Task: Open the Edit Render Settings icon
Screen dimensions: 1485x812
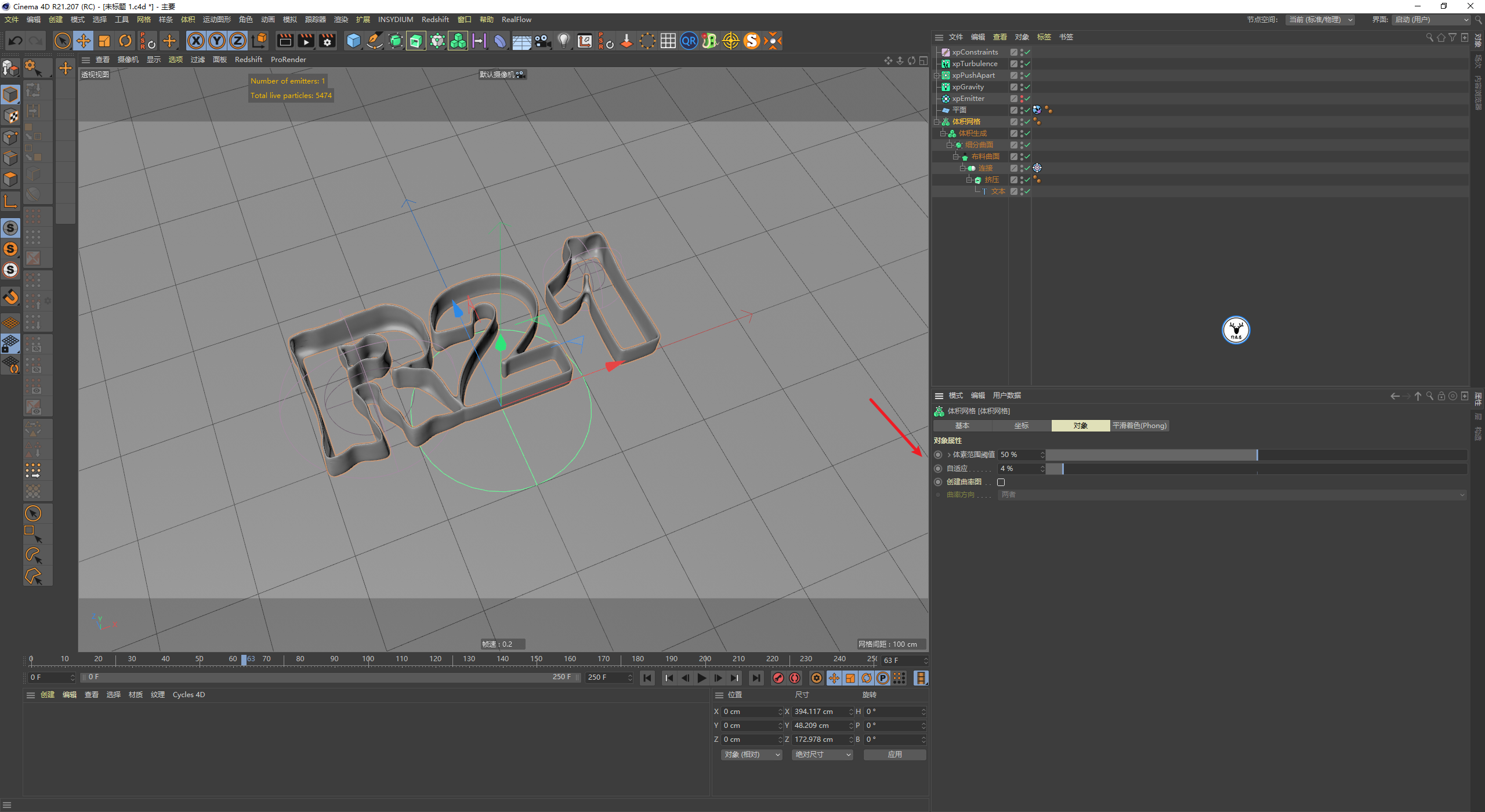Action: click(327, 41)
